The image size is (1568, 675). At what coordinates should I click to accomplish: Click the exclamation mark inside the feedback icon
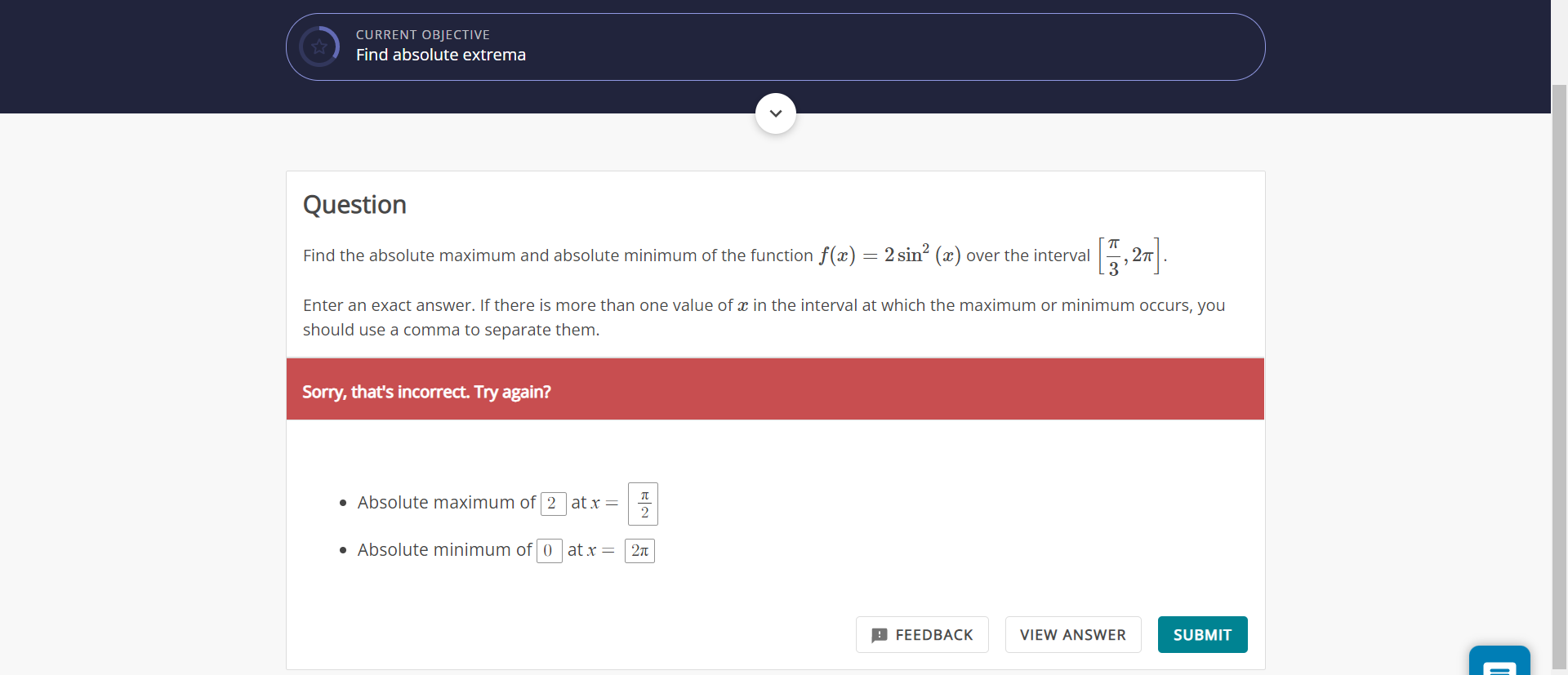pyautogui.click(x=880, y=635)
